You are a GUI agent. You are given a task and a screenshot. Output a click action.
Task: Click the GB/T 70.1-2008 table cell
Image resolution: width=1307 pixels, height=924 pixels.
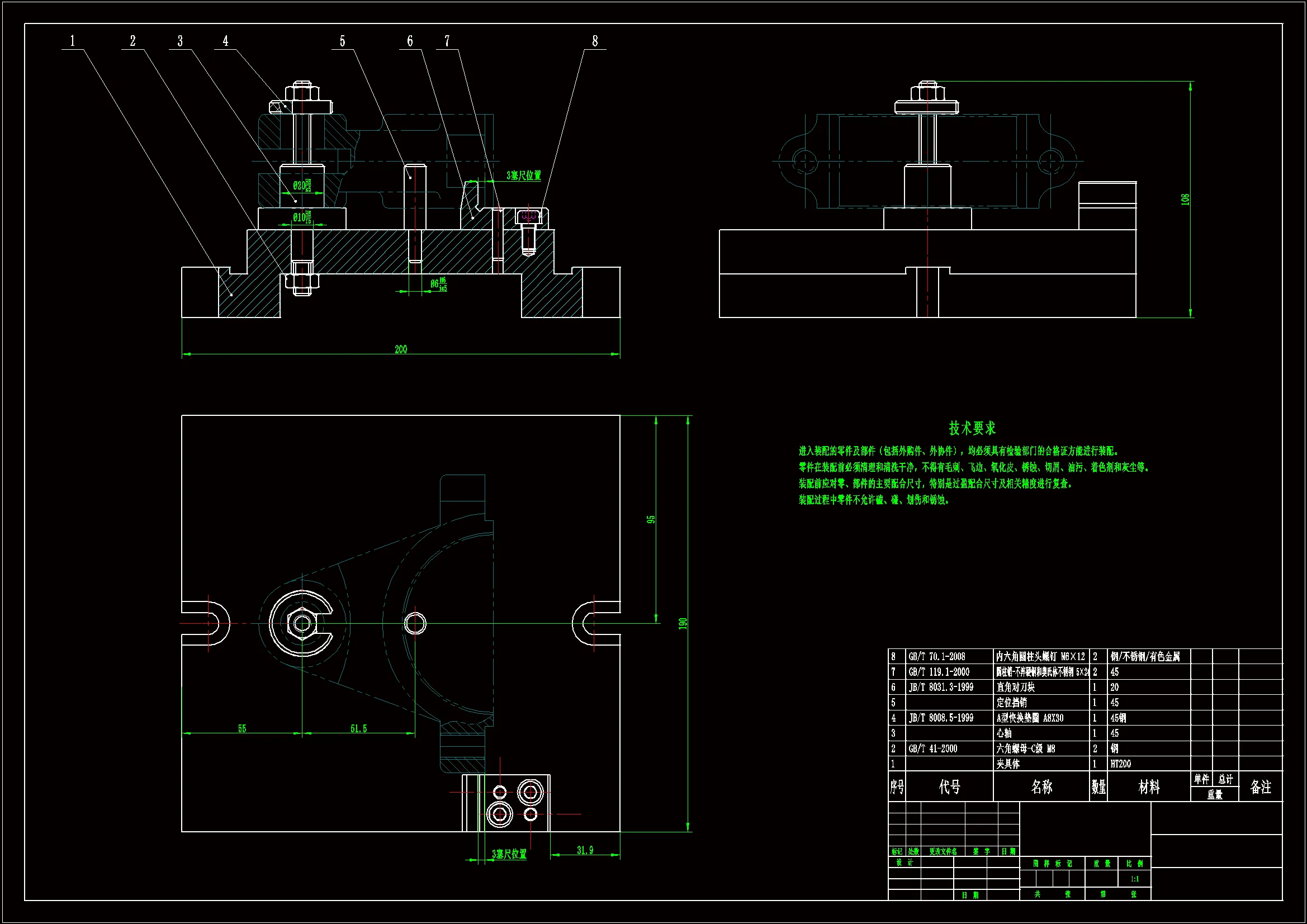(x=937, y=656)
